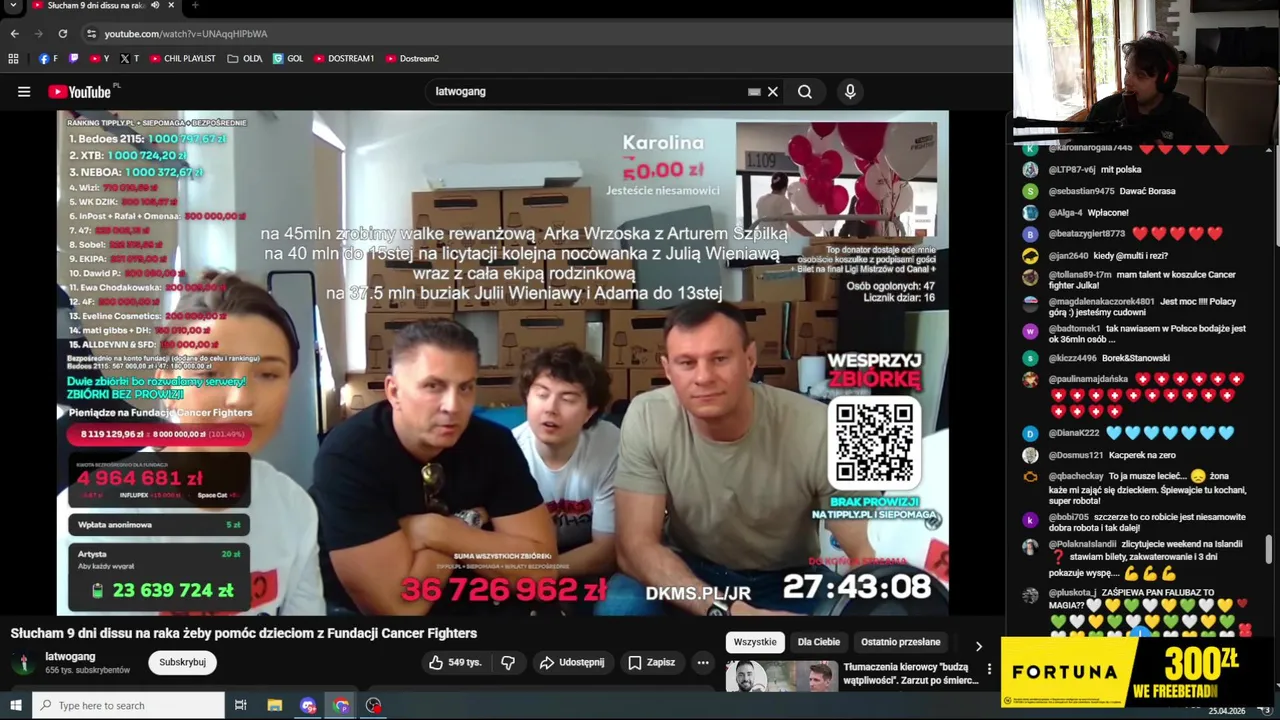
Task: Open the Twitch bookmark
Action: tap(73, 59)
